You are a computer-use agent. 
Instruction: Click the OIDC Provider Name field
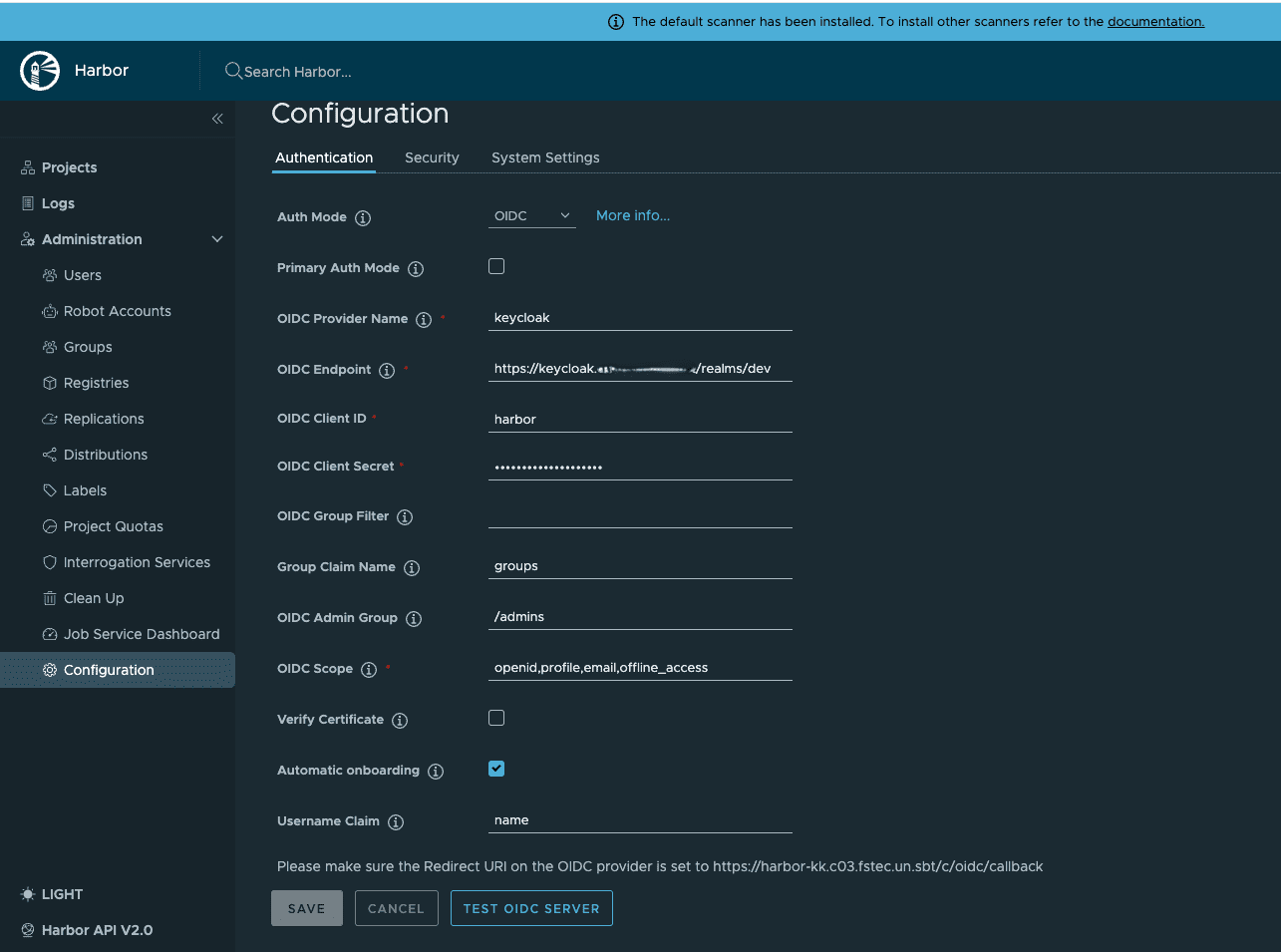click(x=640, y=318)
